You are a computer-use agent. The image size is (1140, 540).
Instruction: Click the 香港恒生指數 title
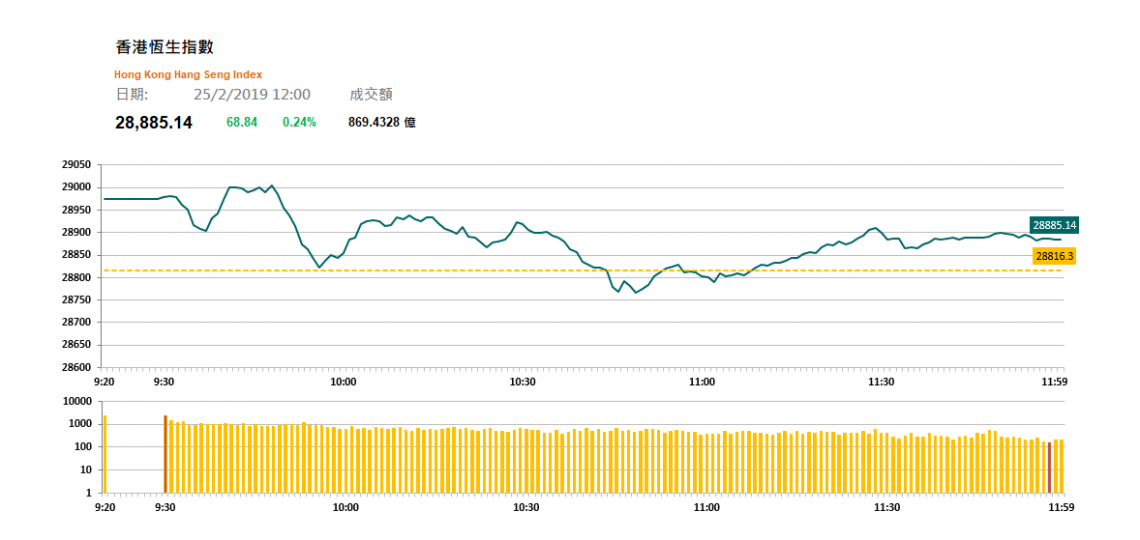pyautogui.click(x=164, y=47)
